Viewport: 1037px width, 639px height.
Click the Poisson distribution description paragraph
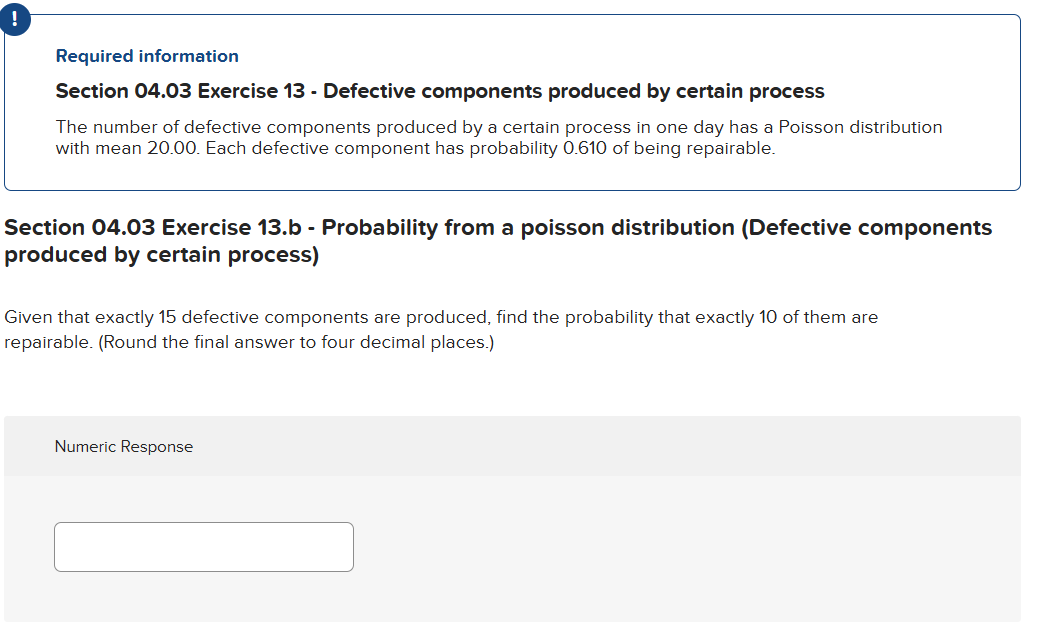coord(498,138)
